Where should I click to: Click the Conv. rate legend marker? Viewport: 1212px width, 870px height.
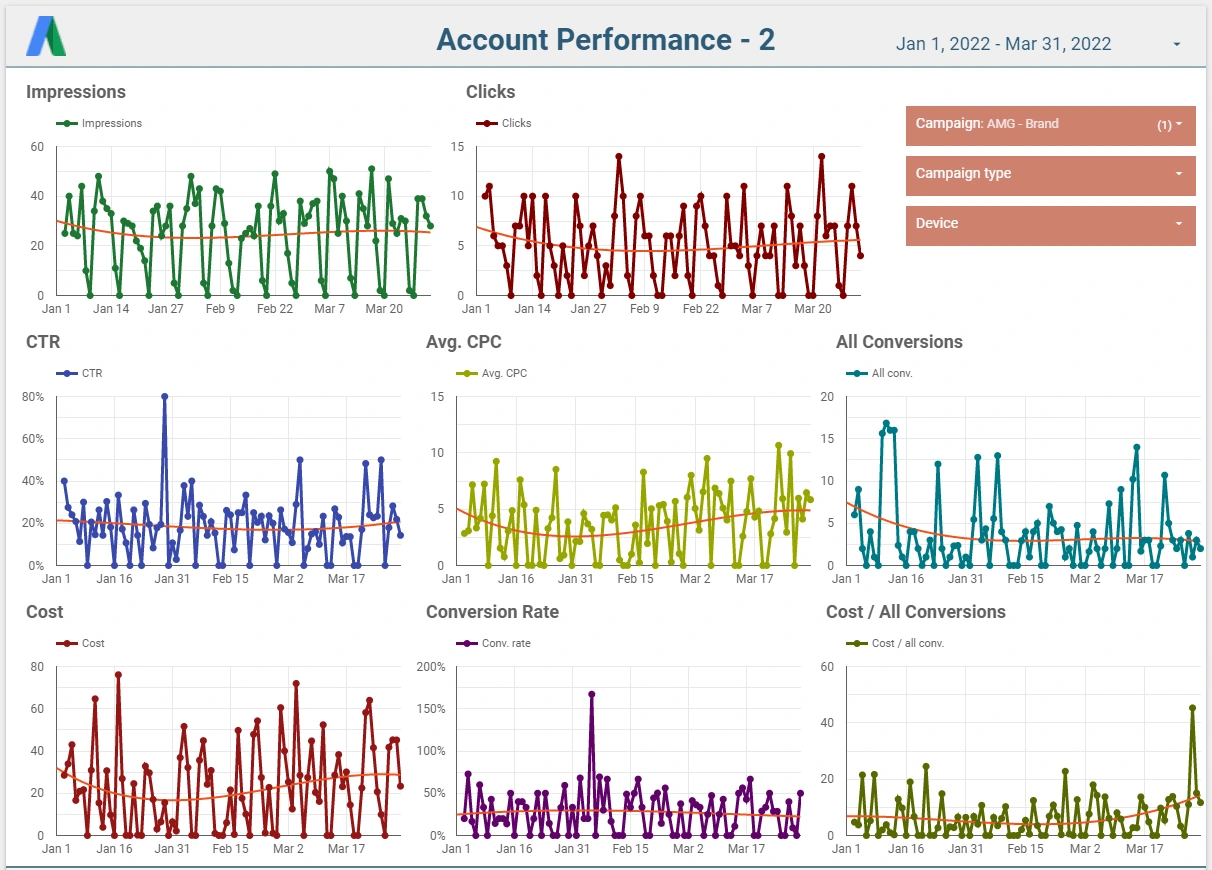click(467, 644)
